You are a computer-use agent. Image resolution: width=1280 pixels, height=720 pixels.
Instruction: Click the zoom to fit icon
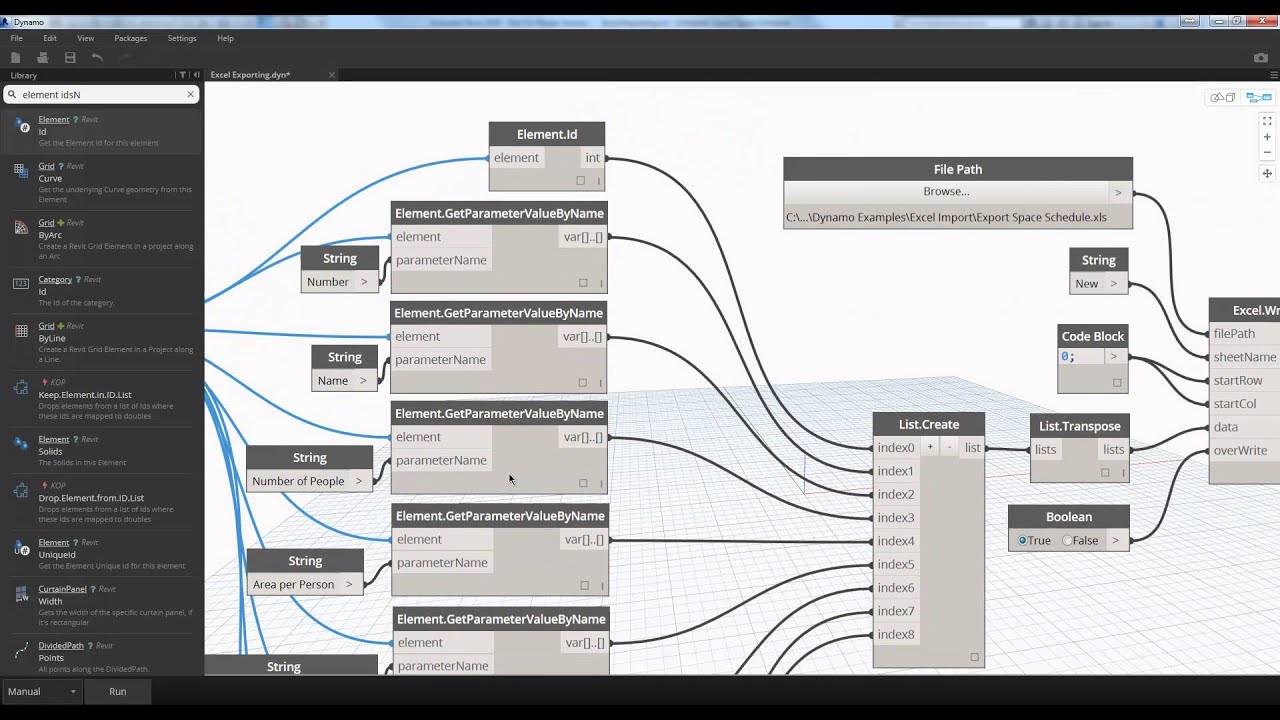tap(1267, 121)
